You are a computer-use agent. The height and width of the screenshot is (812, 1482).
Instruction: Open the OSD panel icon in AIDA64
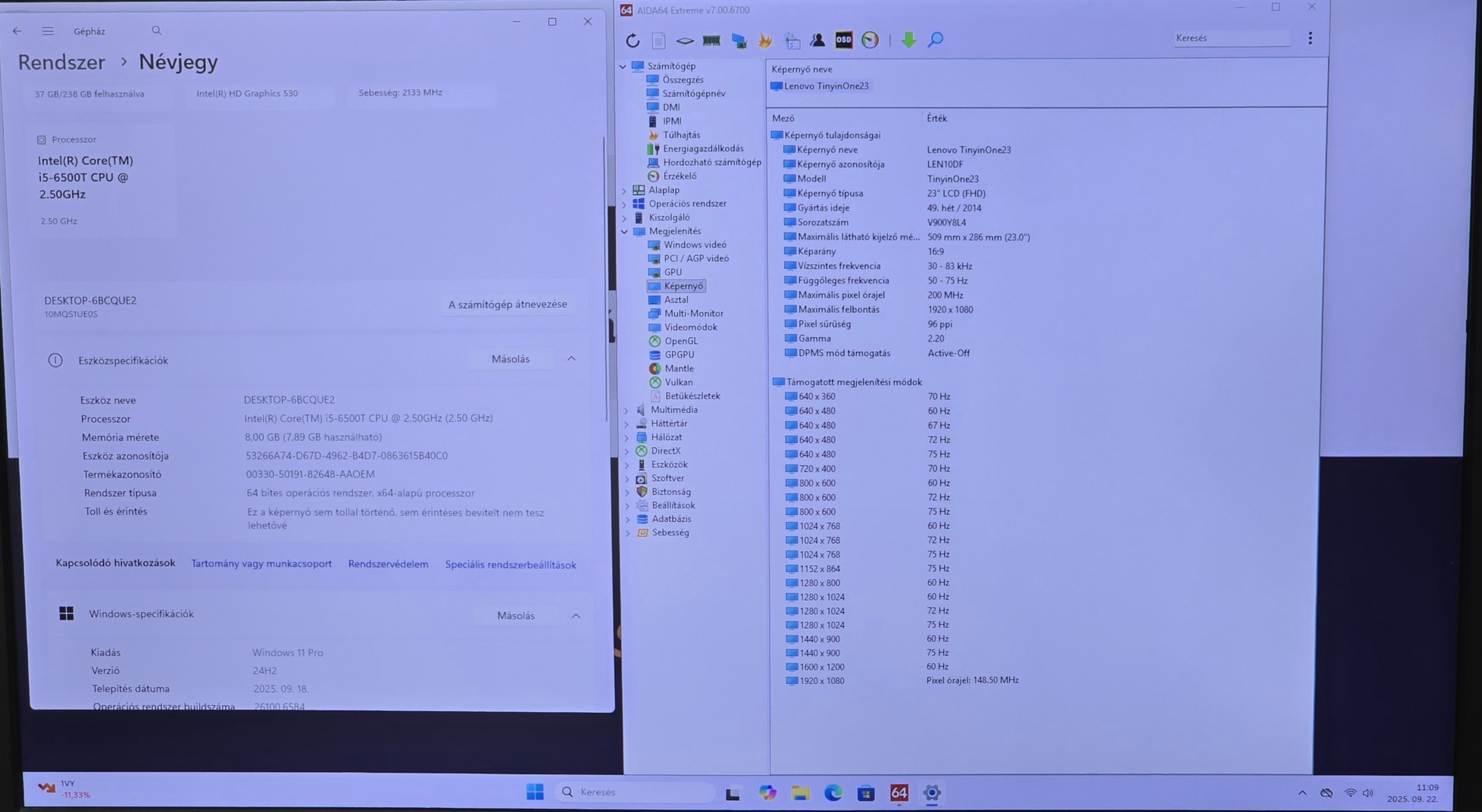click(x=843, y=40)
